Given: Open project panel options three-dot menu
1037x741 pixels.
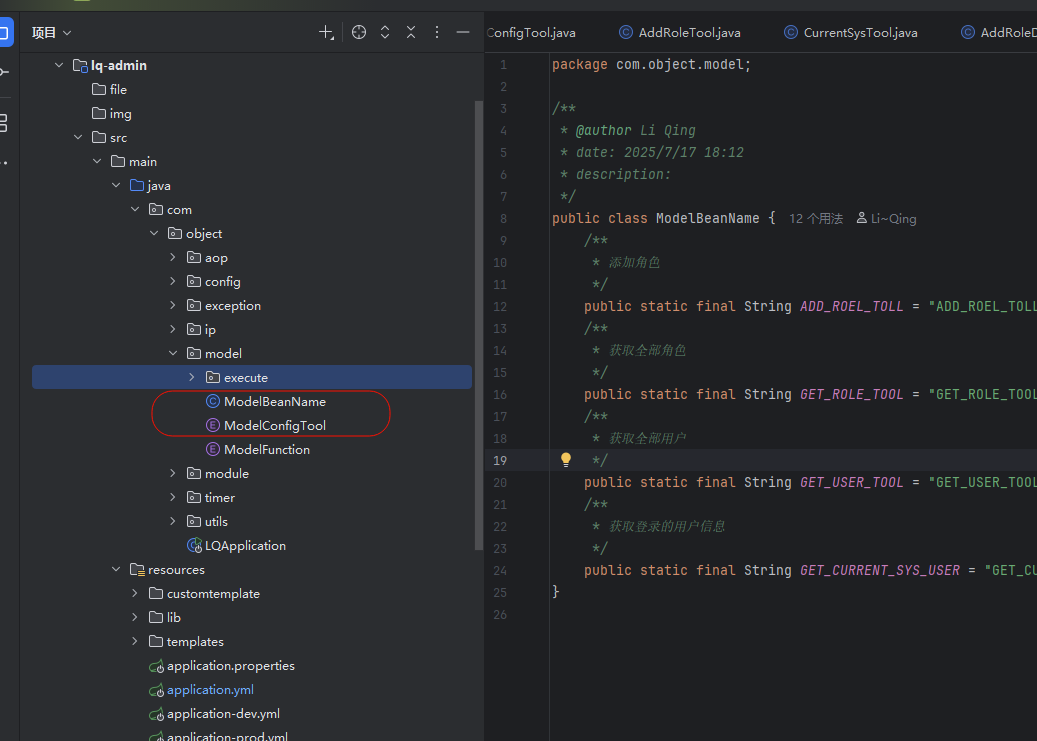Looking at the screenshot, I should [437, 33].
